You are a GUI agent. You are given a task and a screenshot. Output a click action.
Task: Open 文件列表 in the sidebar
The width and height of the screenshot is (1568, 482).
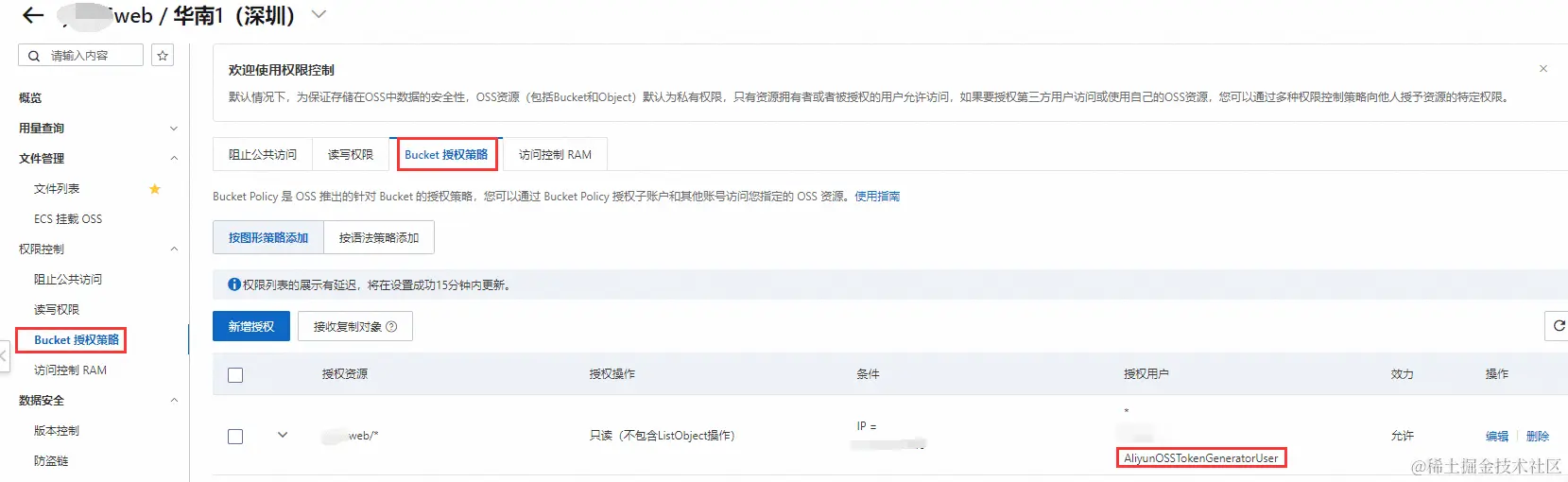(57, 189)
